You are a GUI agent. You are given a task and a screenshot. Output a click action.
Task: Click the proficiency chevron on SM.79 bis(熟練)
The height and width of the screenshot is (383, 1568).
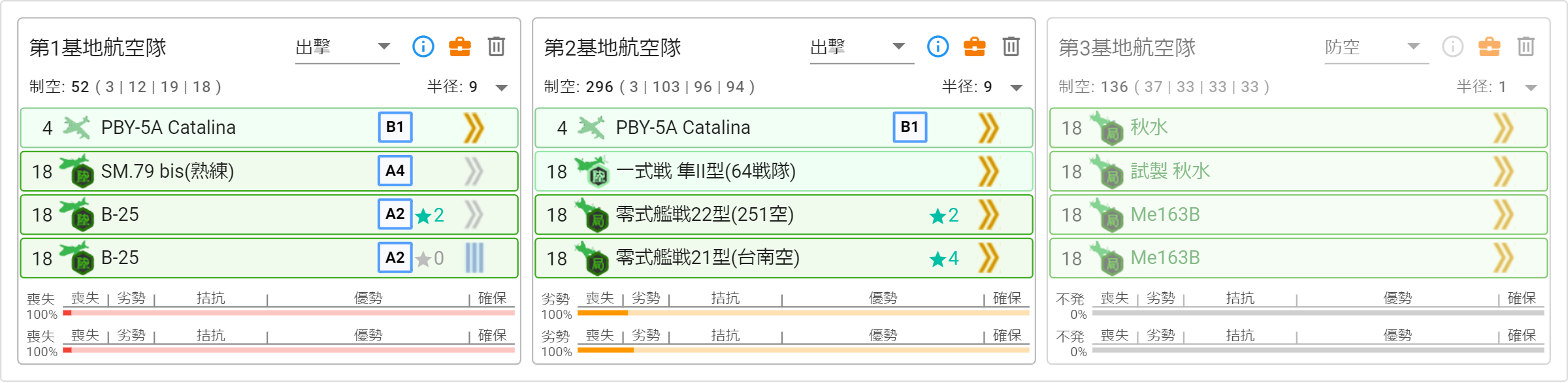tap(474, 171)
